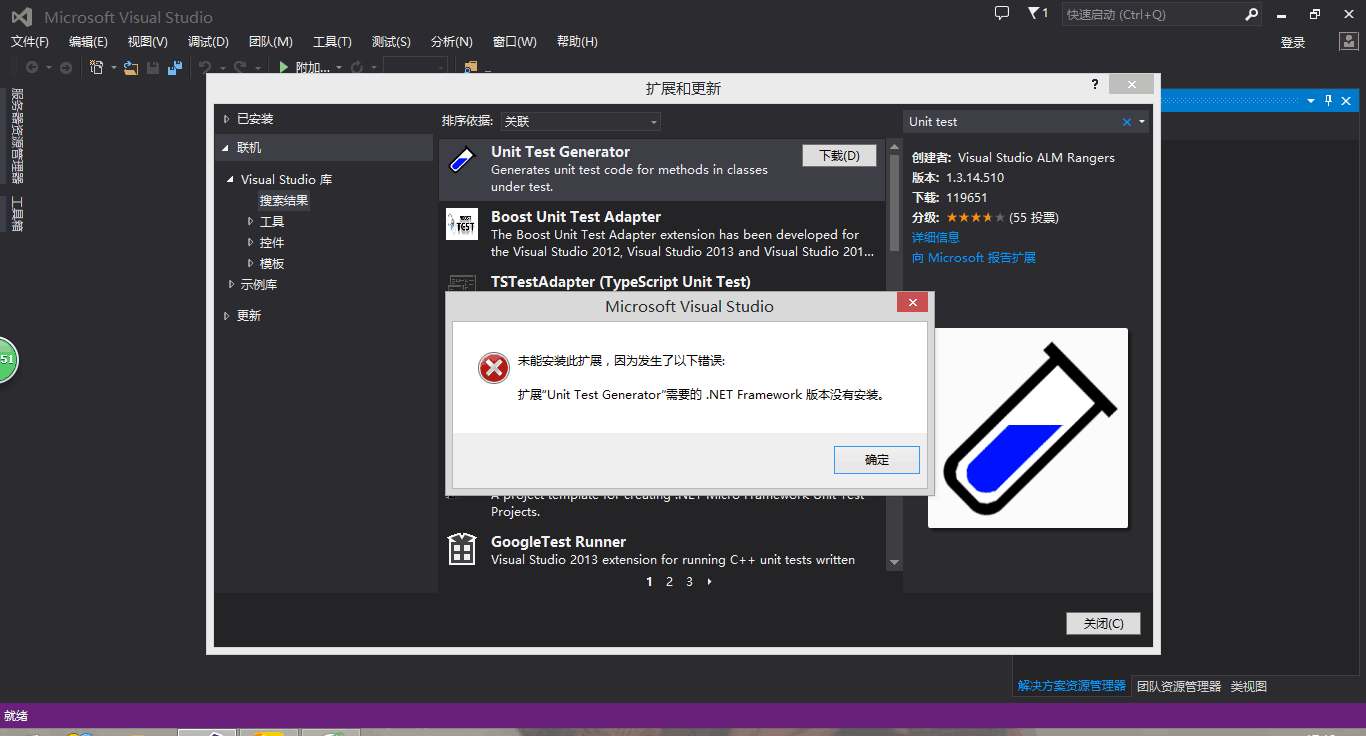Screen dimensions: 1366x736
Task: Click the green 附加 start button
Action: [304, 67]
